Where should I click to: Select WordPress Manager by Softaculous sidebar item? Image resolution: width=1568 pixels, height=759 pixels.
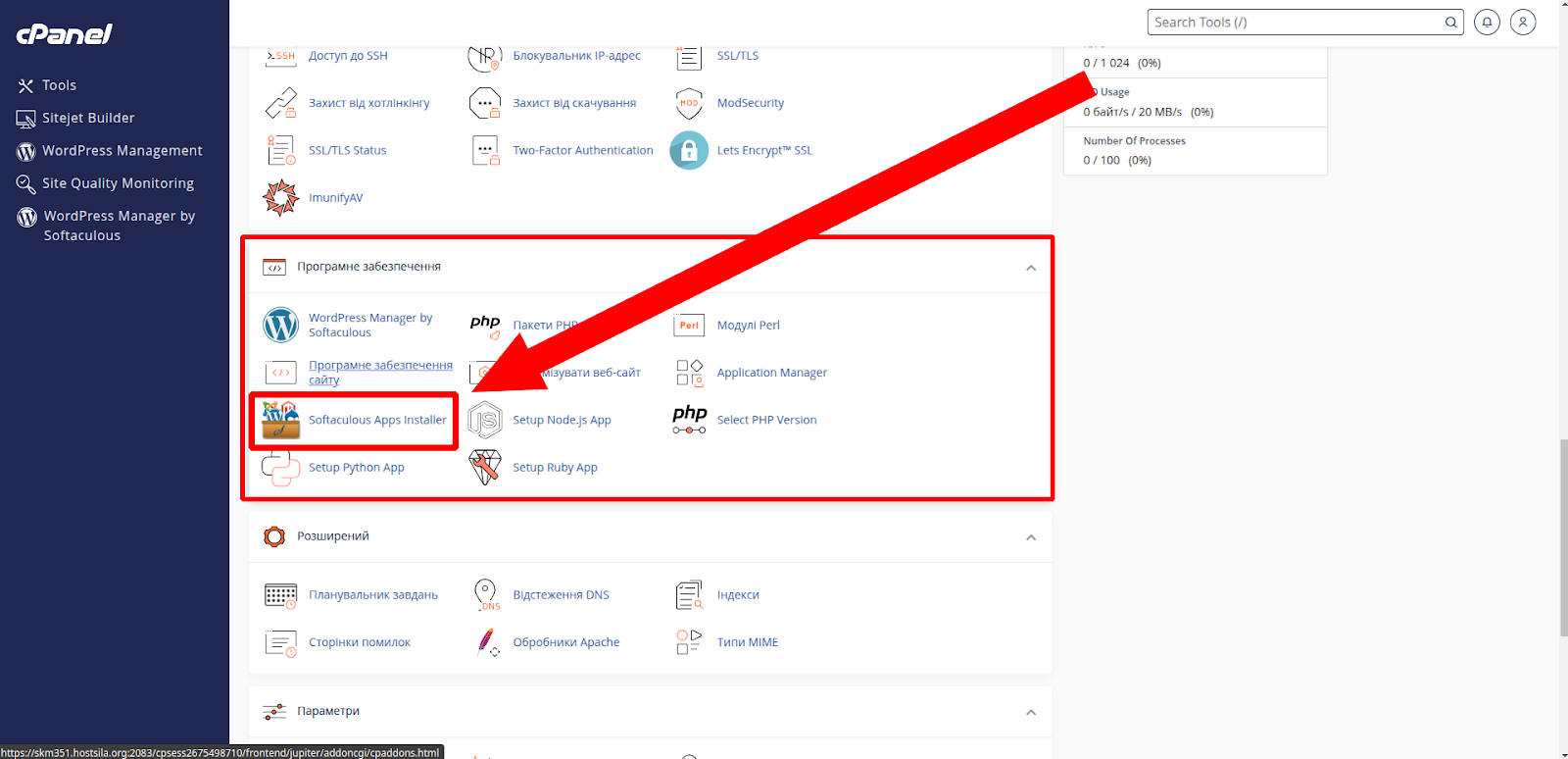(107, 226)
